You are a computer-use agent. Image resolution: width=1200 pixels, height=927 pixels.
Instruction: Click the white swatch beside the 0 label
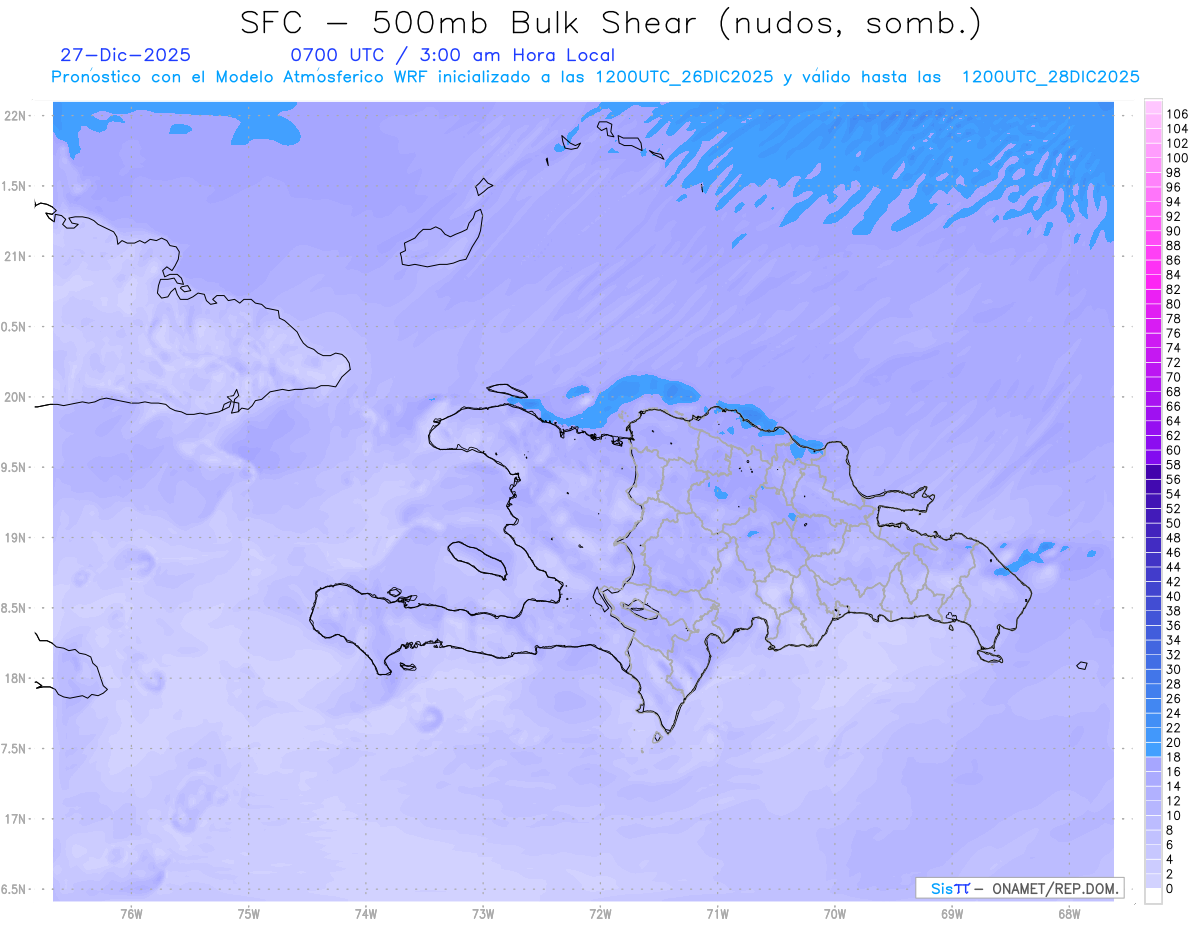click(1153, 896)
